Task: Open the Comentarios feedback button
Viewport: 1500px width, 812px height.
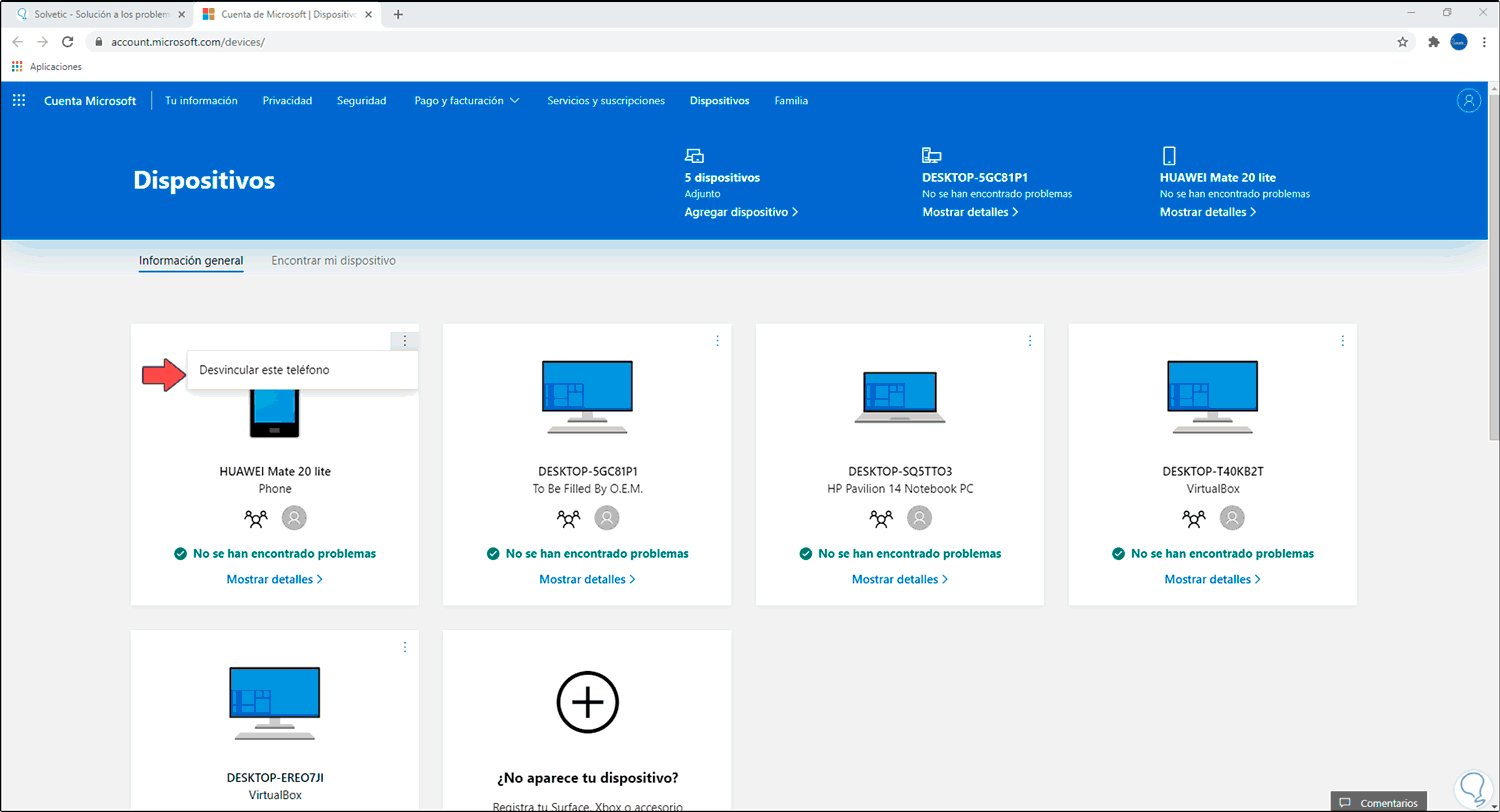Action: (x=1378, y=803)
